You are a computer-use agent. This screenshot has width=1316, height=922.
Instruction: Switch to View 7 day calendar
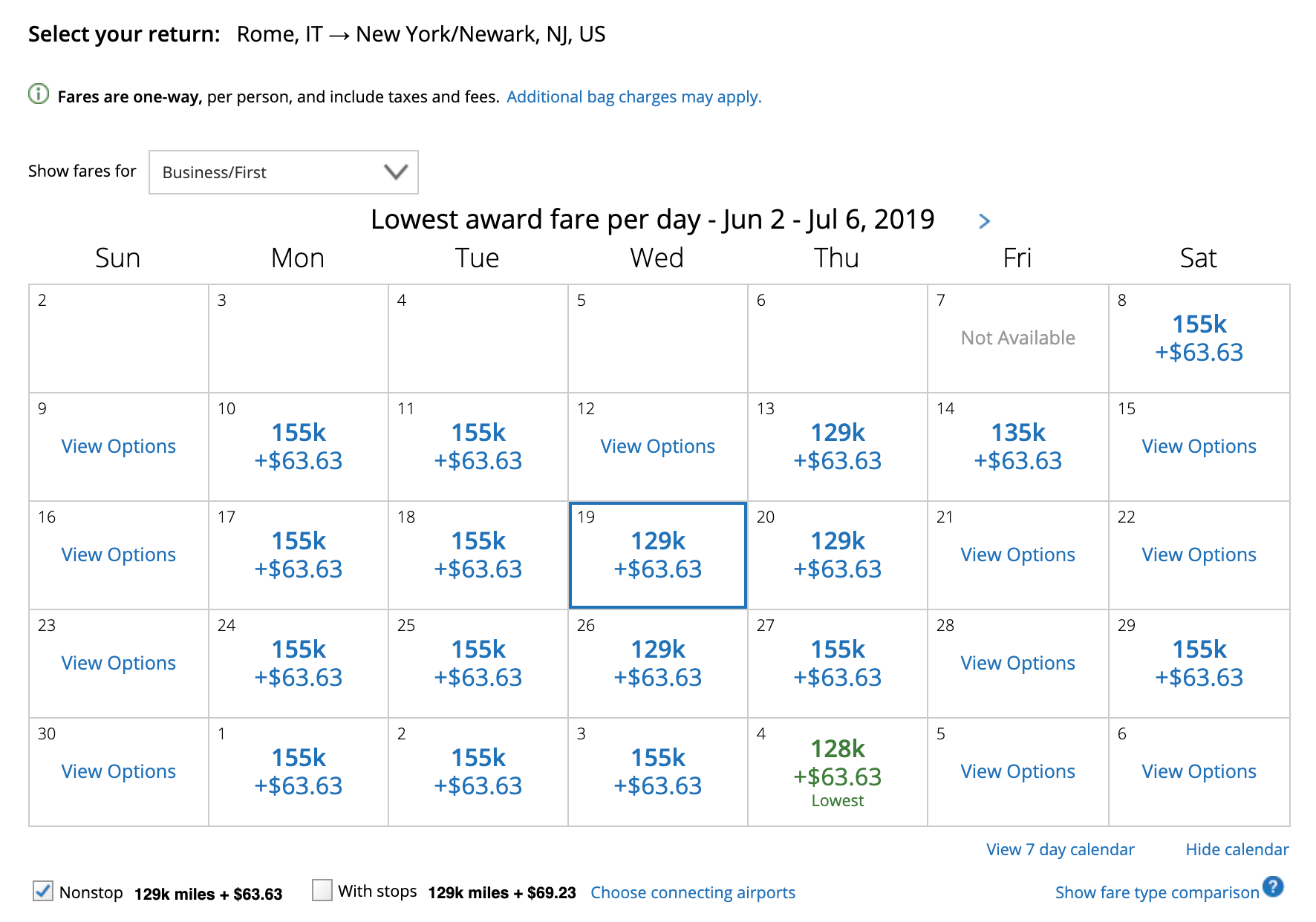point(1060,849)
